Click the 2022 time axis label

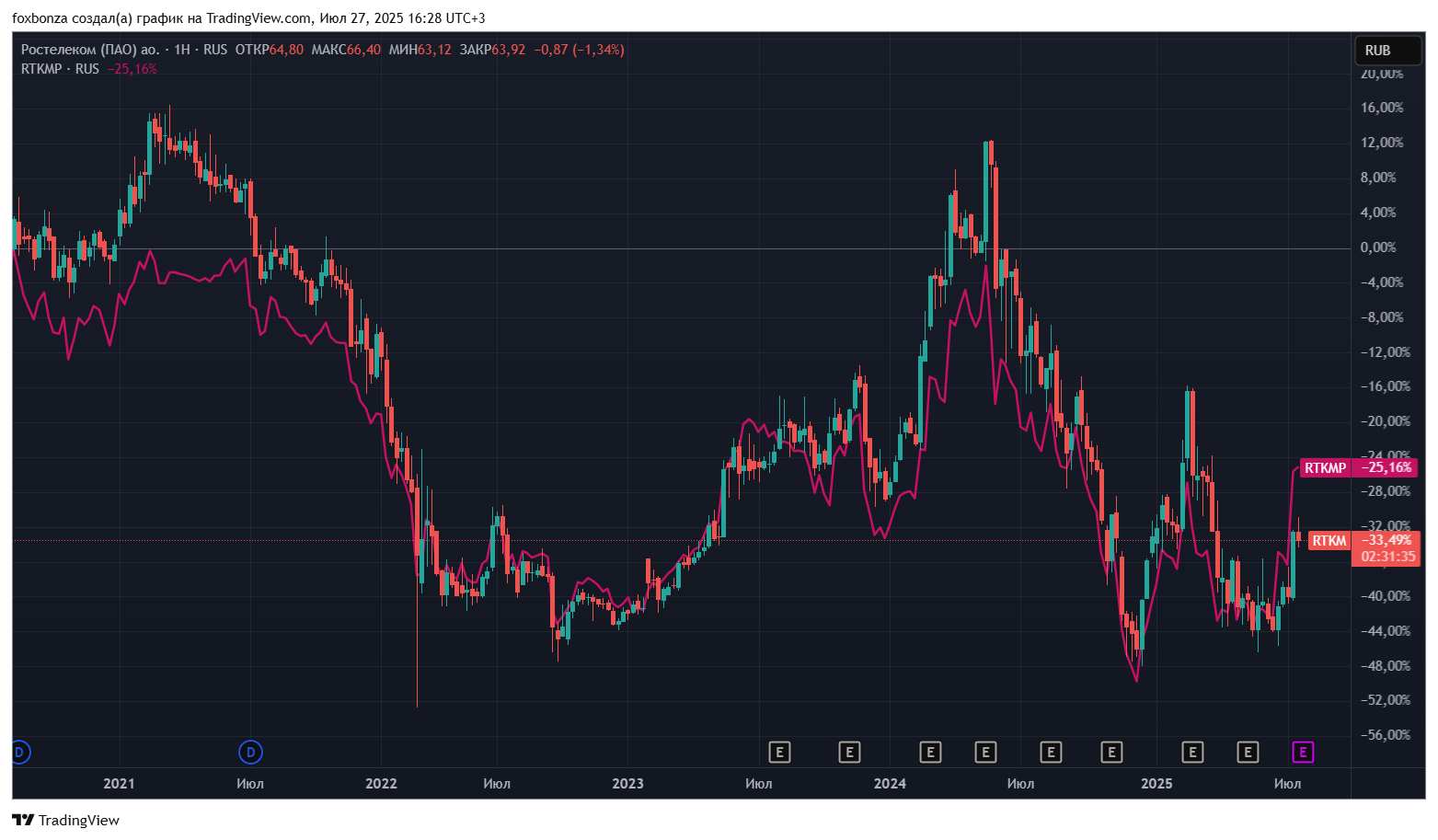[381, 784]
